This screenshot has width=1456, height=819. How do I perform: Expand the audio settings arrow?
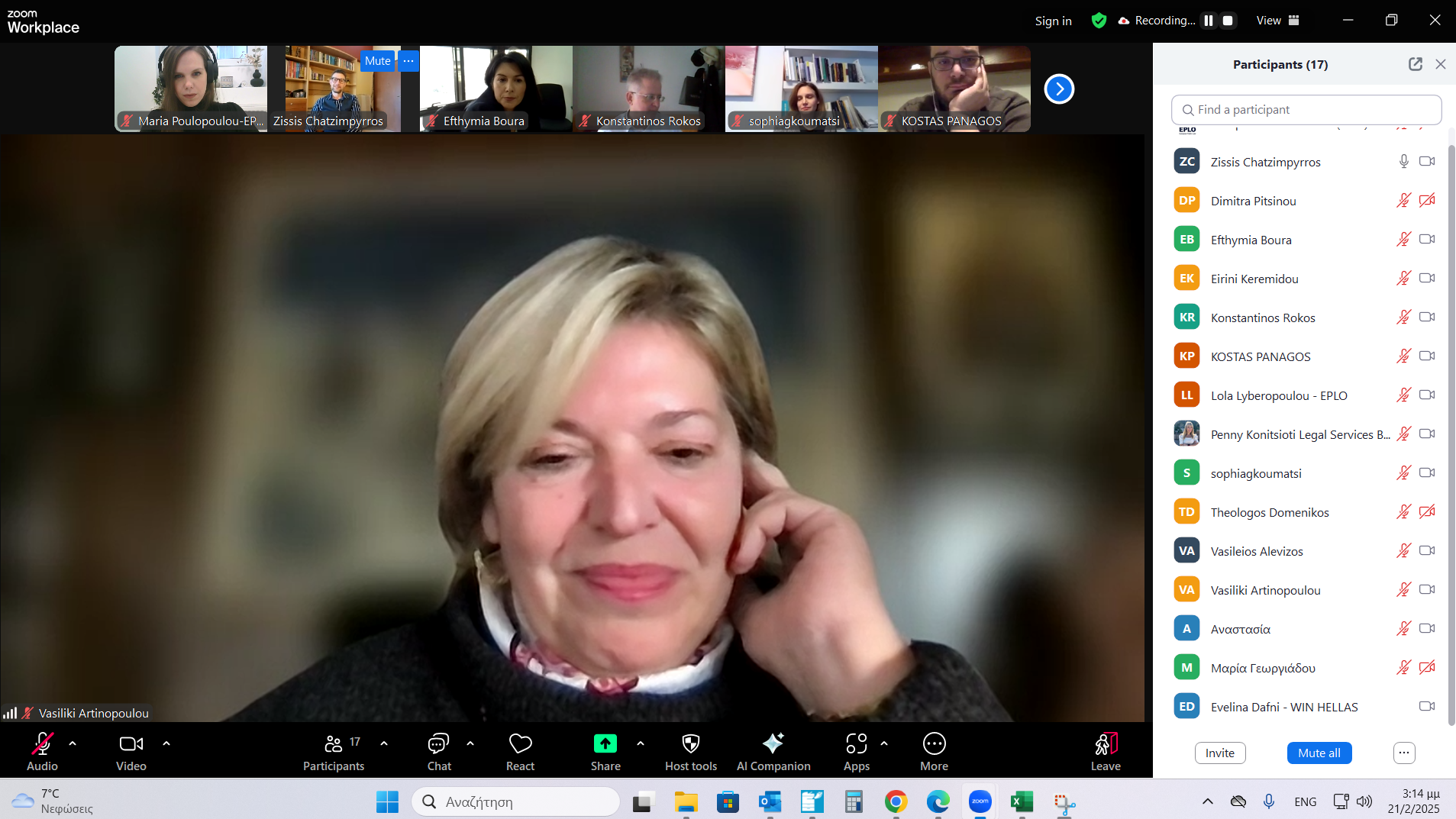[73, 743]
